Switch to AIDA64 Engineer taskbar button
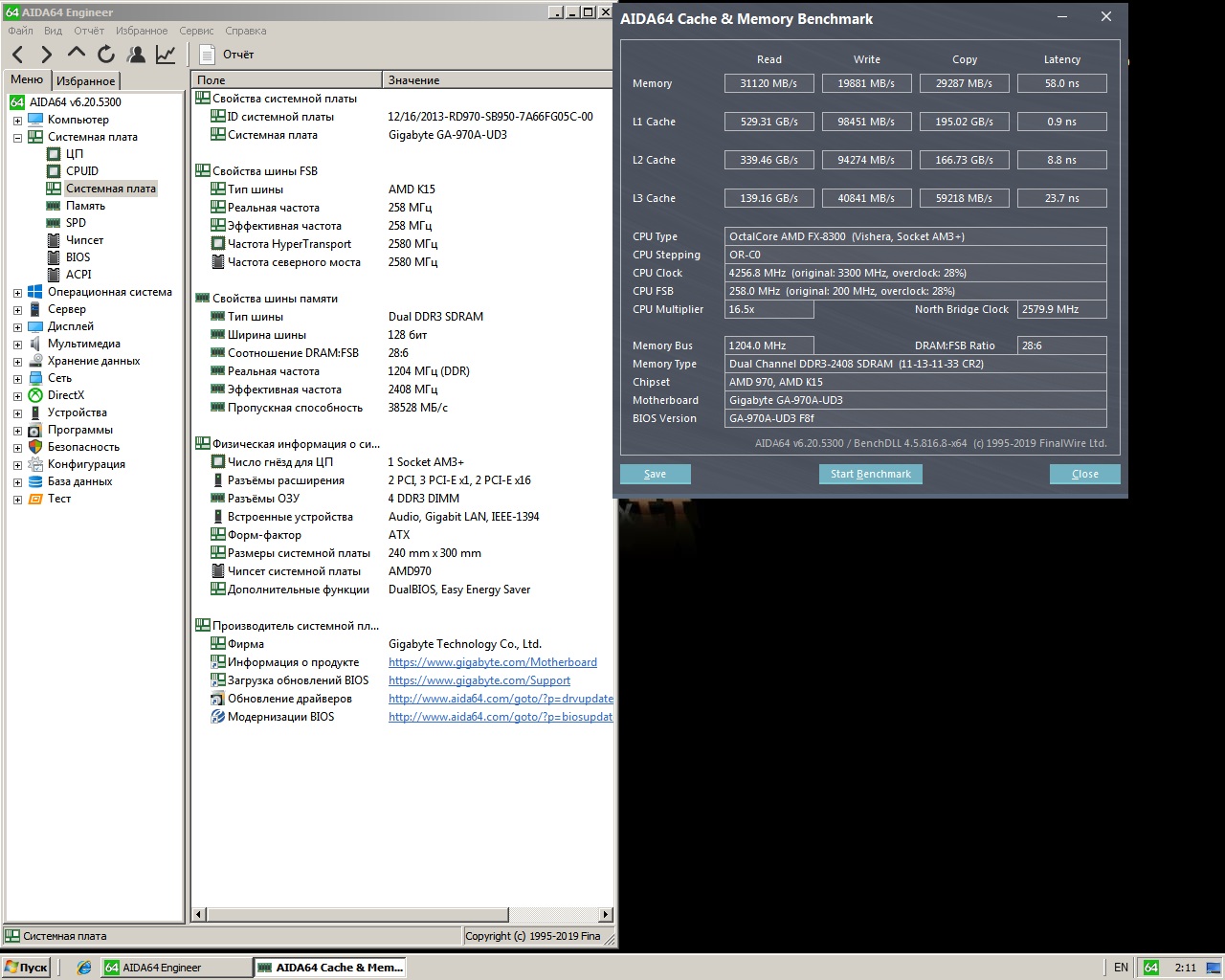This screenshot has height=980, width=1225. click(x=176, y=968)
